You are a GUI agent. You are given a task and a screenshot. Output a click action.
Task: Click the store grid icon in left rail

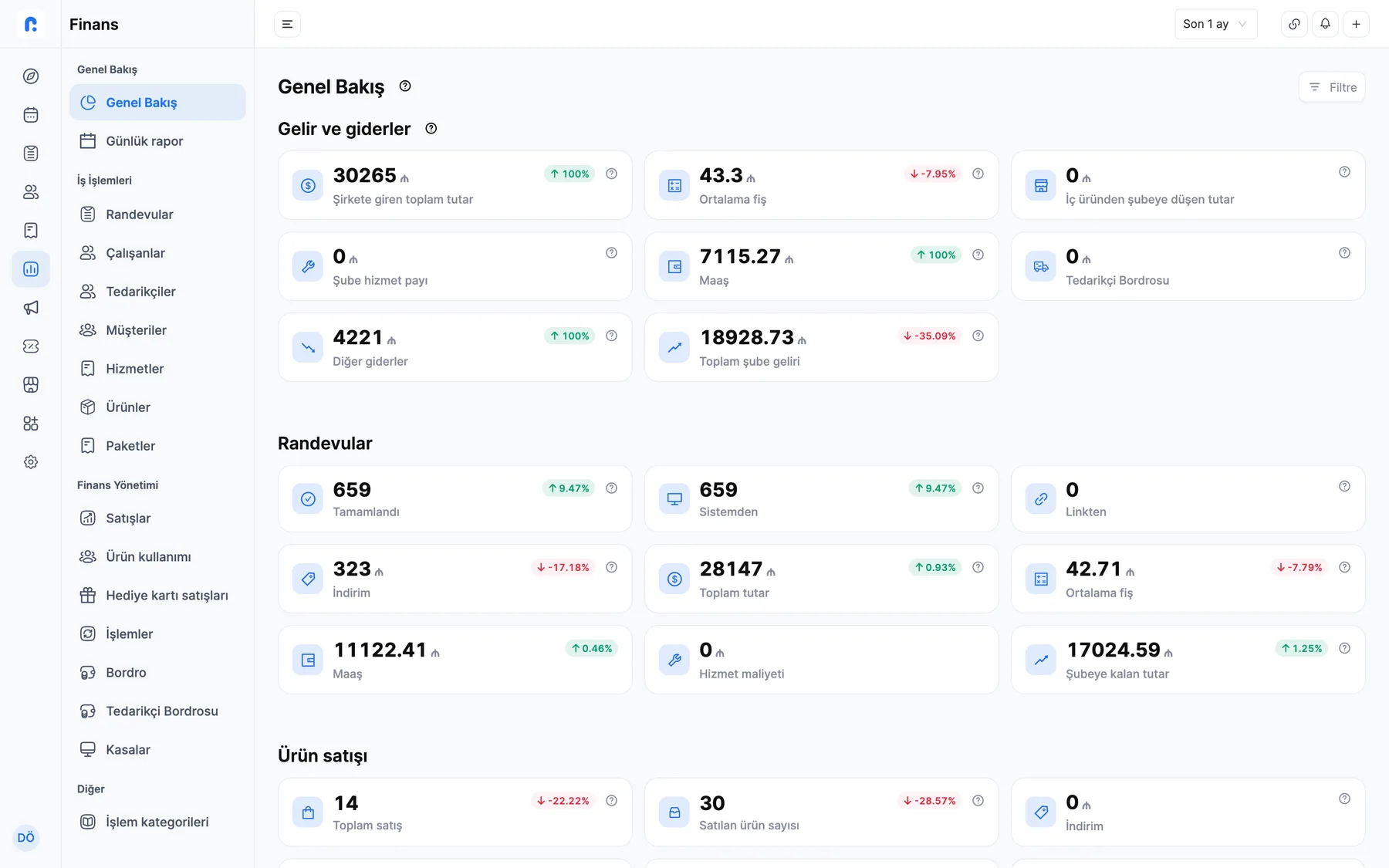[31, 385]
